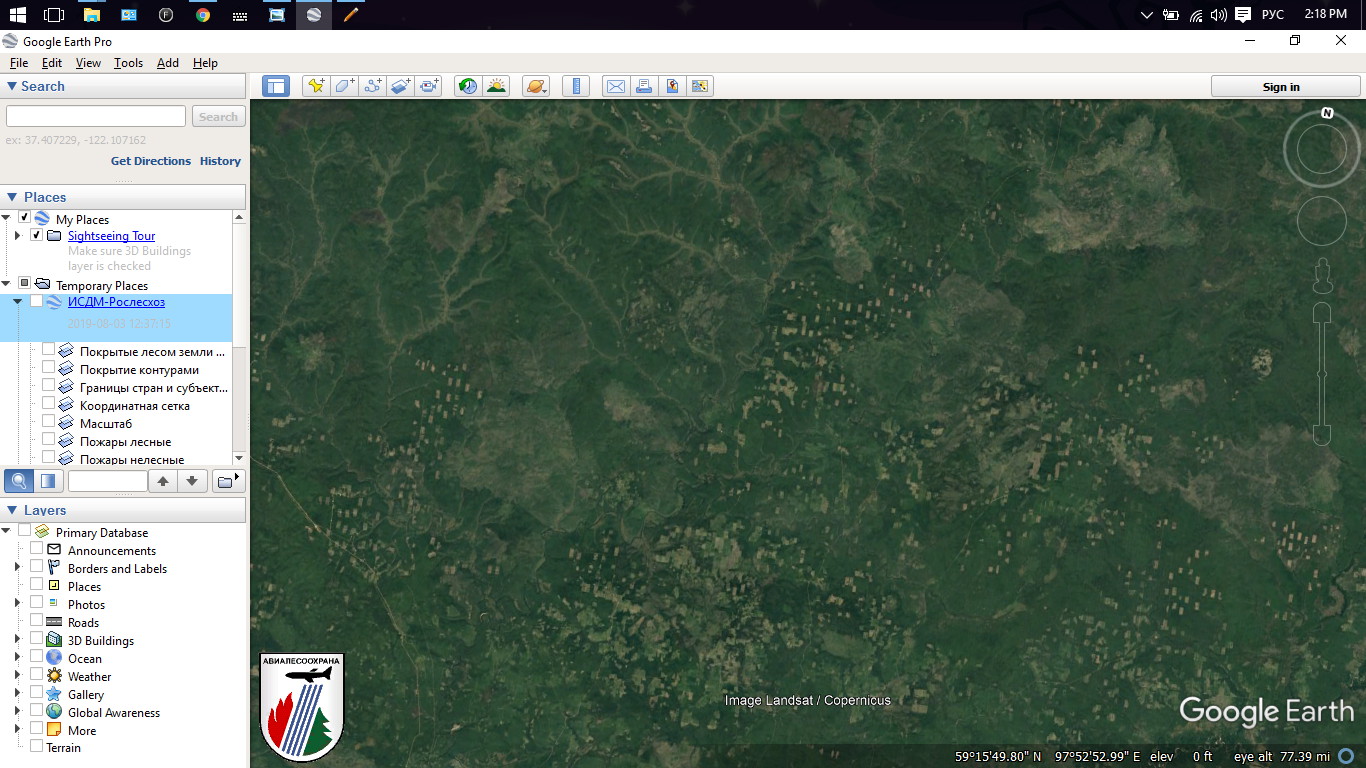
Task: Click the magnifier search-places icon under Places
Action: 18,481
